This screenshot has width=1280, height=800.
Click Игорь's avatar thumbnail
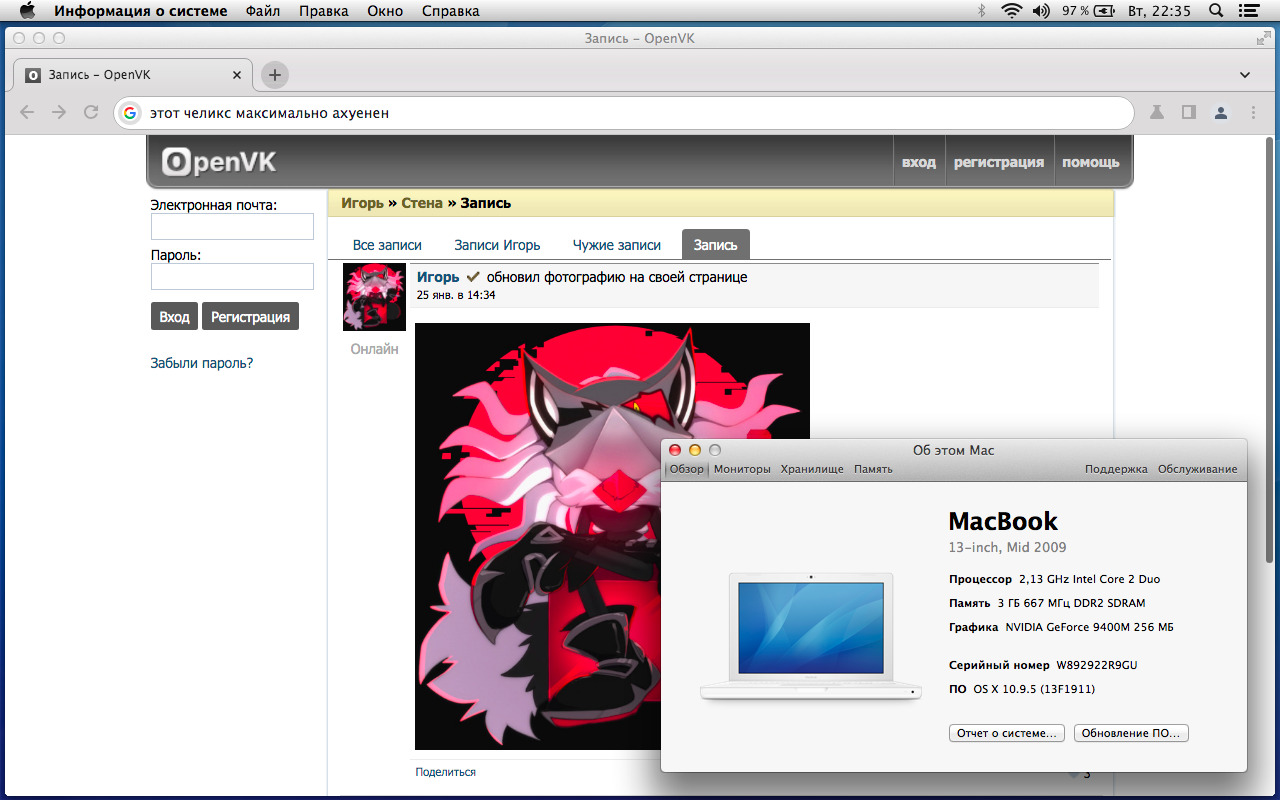374,297
